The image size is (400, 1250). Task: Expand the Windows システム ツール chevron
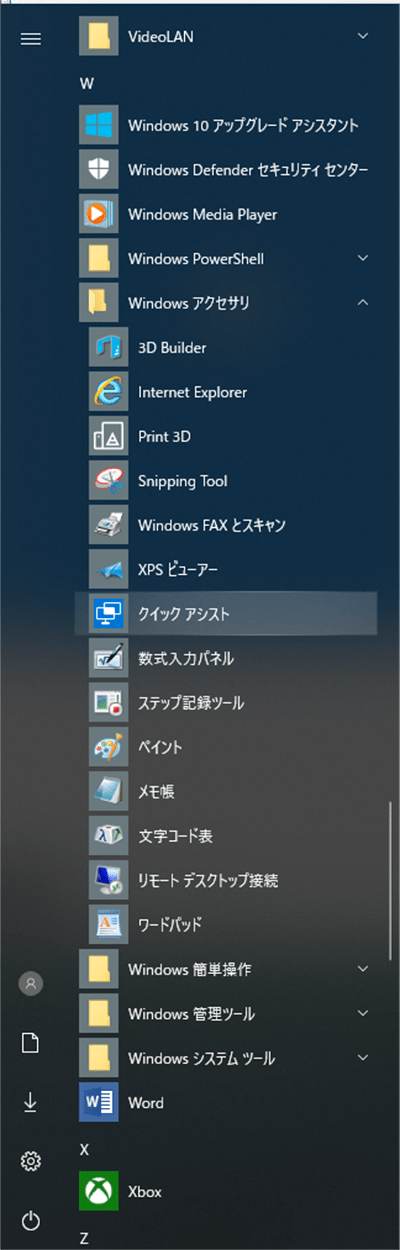coord(363,1057)
